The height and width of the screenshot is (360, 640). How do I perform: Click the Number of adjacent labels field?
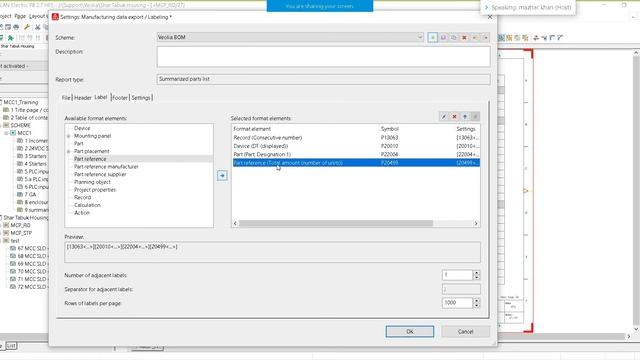457,275
